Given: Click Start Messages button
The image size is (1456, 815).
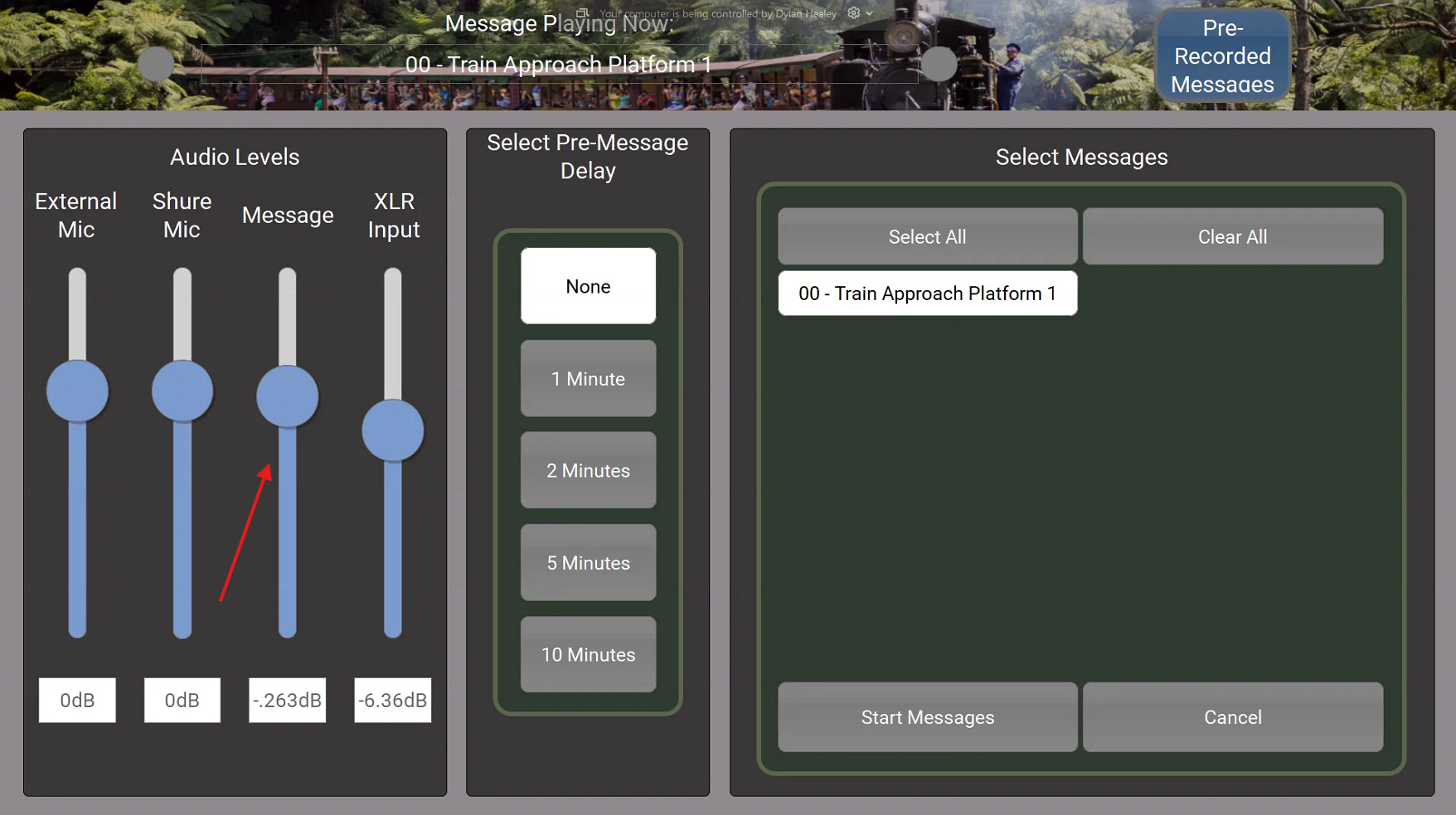Looking at the screenshot, I should (927, 717).
